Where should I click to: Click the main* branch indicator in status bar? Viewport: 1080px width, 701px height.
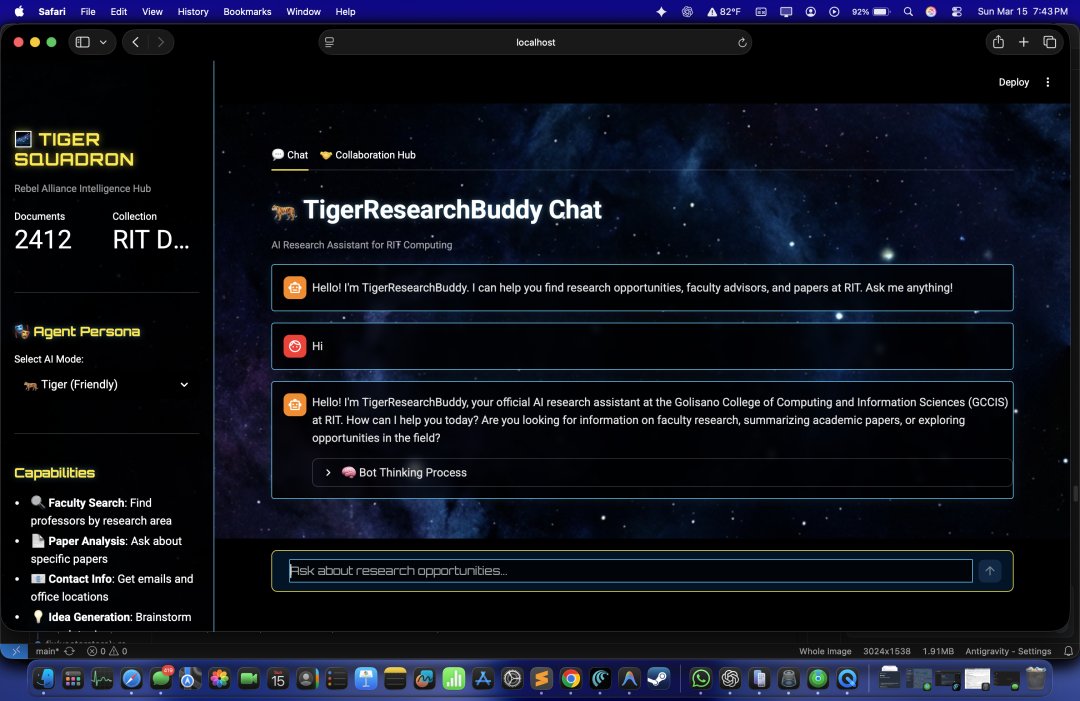[47, 651]
